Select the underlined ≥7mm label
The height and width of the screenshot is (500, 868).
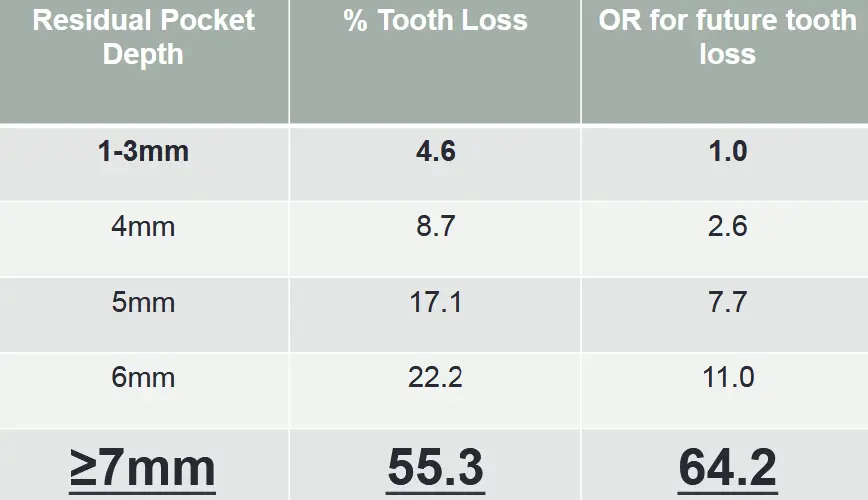[x=142, y=468]
